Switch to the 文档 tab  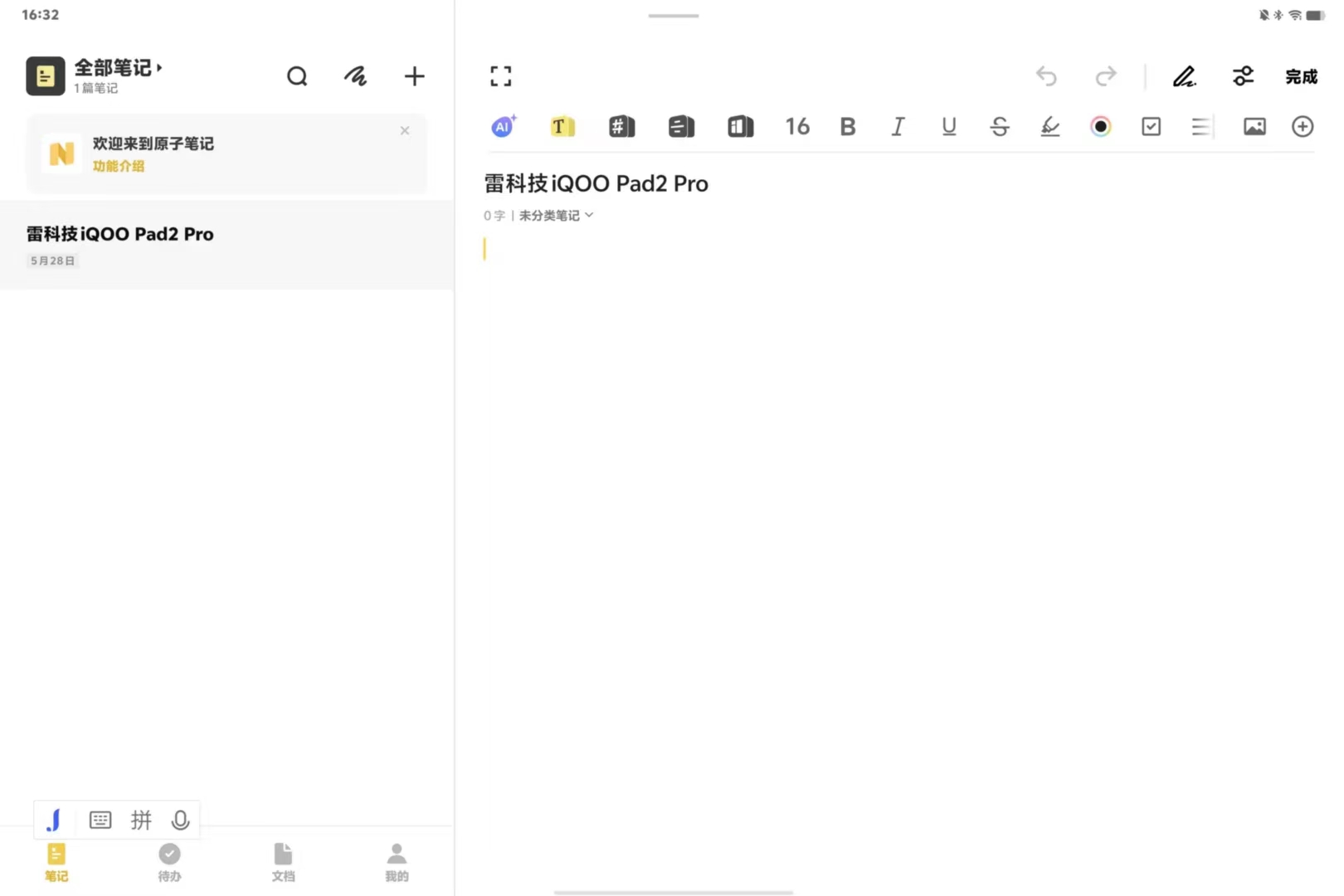click(283, 863)
